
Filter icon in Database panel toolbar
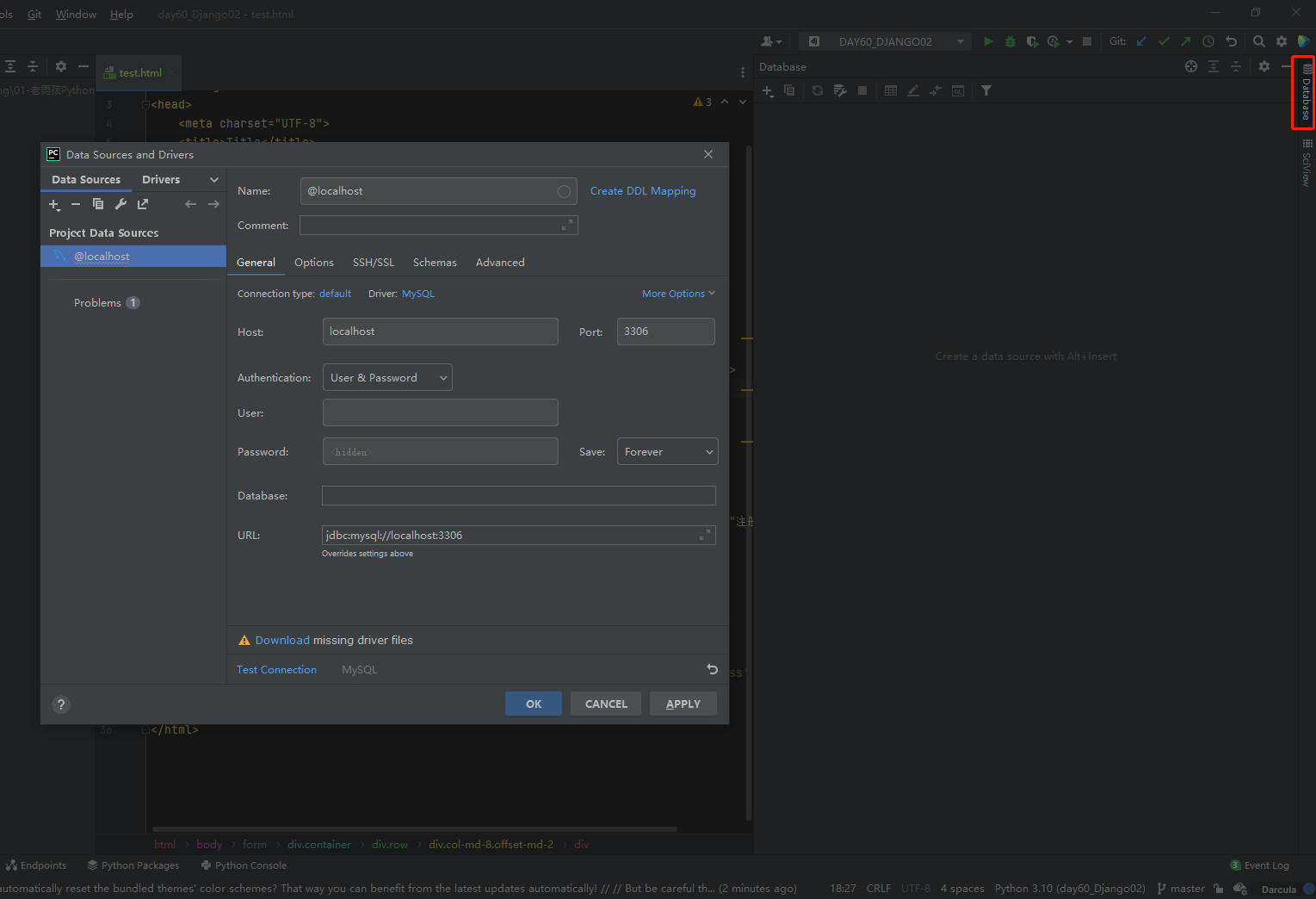[986, 90]
